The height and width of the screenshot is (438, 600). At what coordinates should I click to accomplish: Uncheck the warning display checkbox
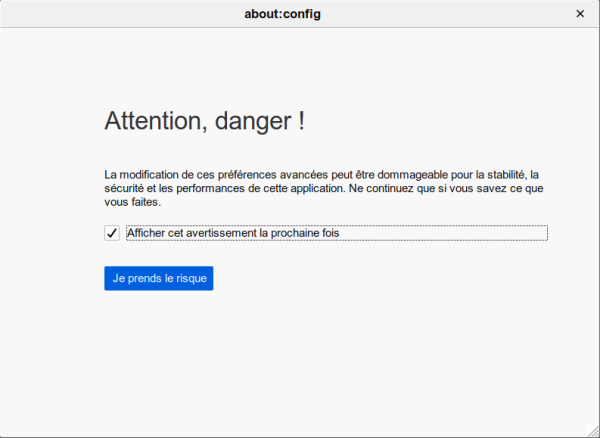coord(112,233)
